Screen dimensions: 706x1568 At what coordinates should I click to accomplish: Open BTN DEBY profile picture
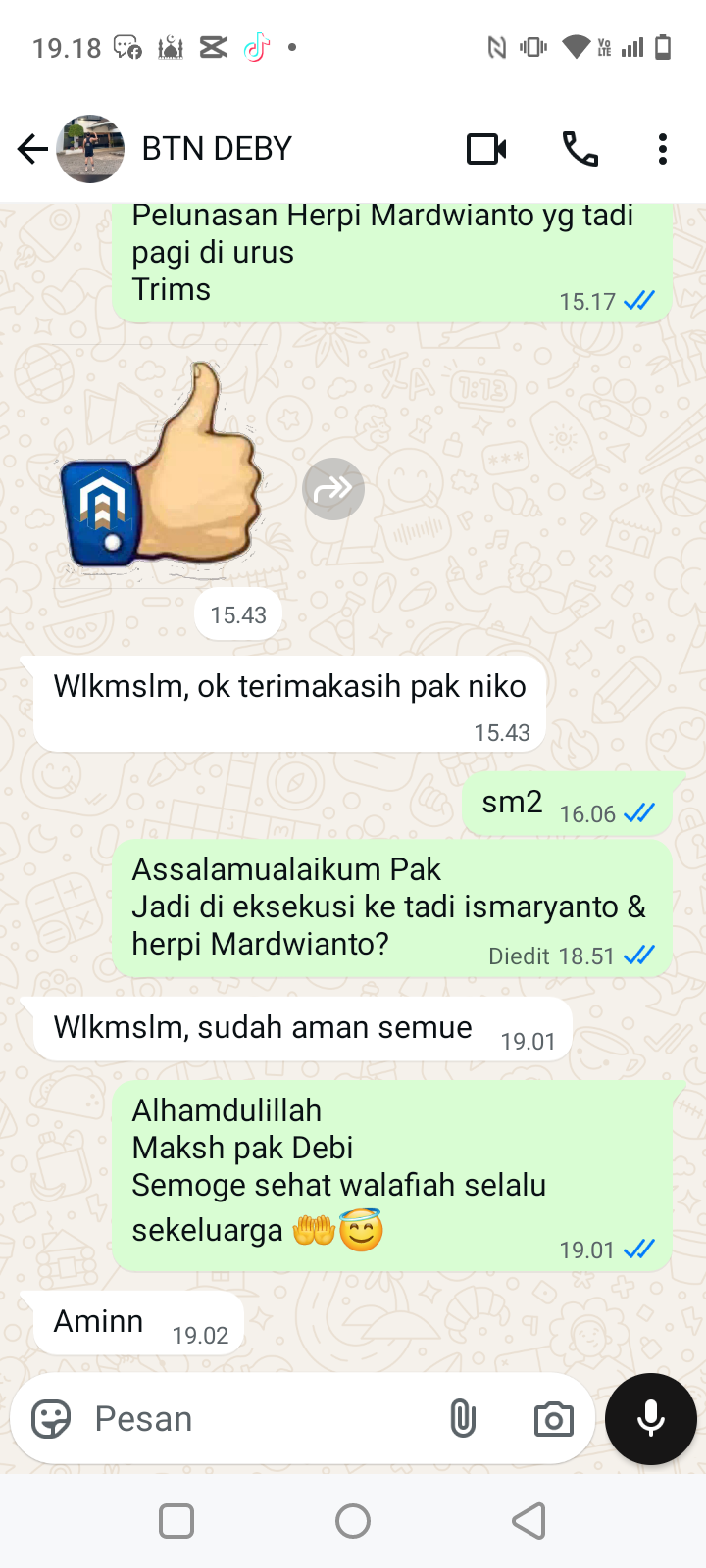tap(90, 149)
